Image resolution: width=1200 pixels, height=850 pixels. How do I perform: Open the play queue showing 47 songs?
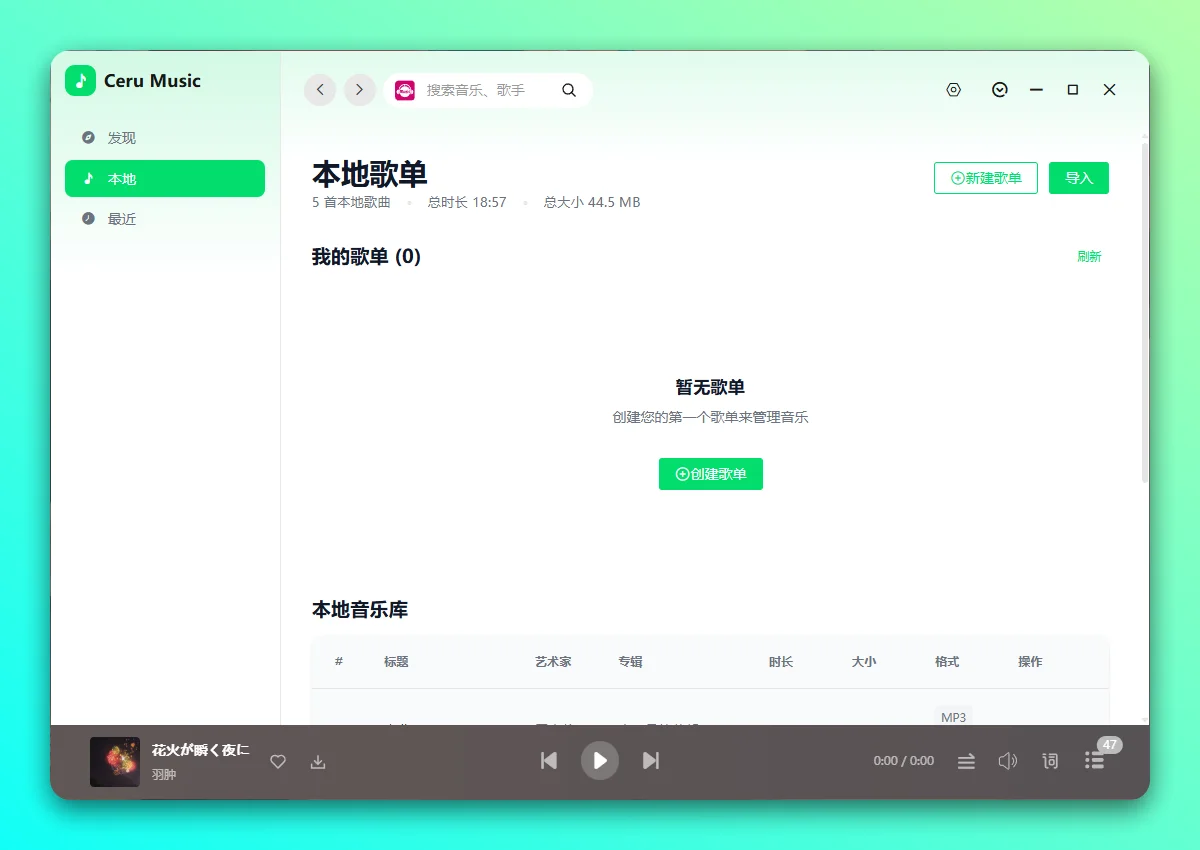pos(1093,761)
